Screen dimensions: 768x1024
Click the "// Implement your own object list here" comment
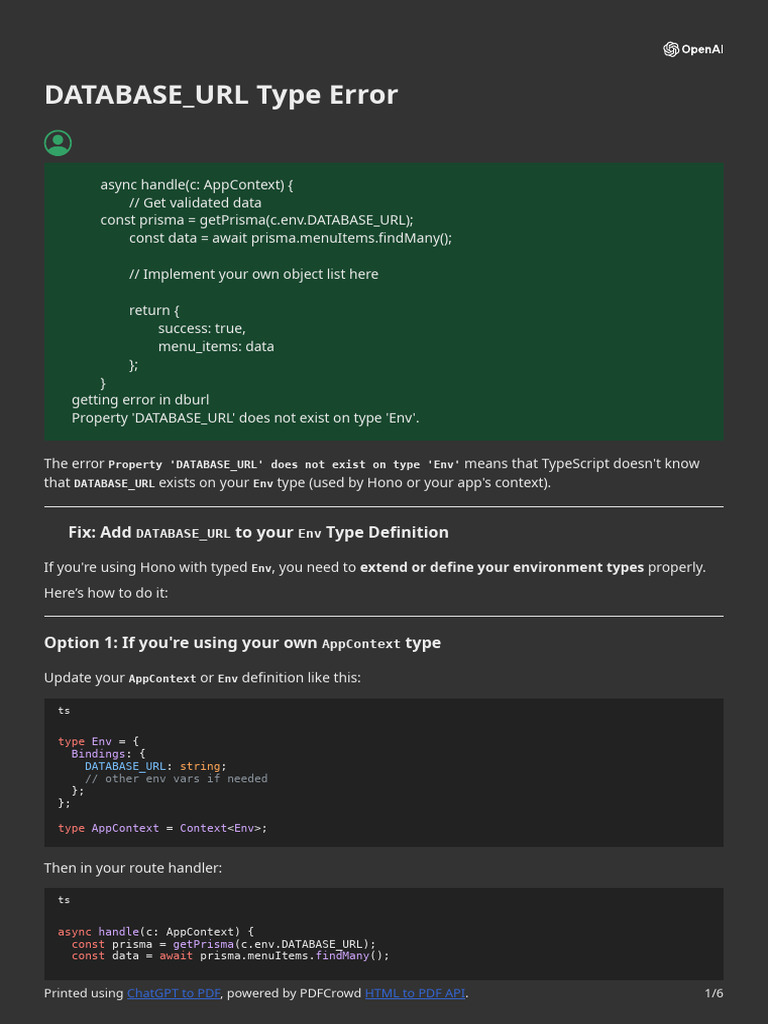click(x=253, y=274)
